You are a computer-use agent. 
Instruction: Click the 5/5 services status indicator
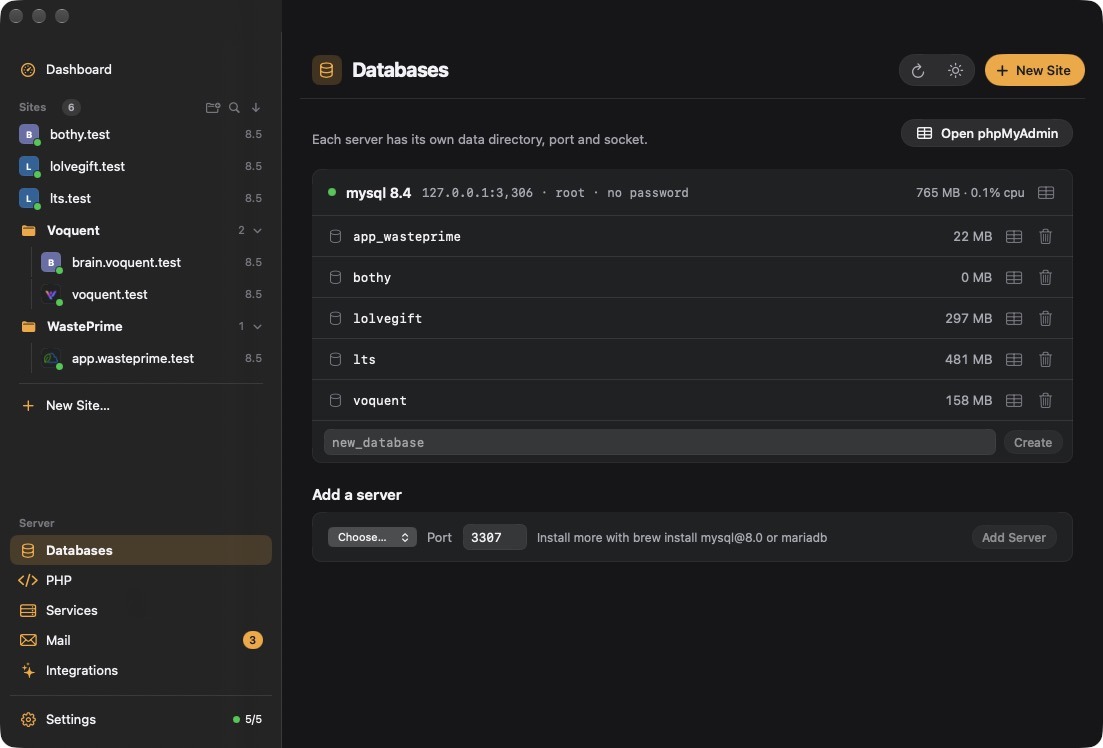tap(248, 719)
